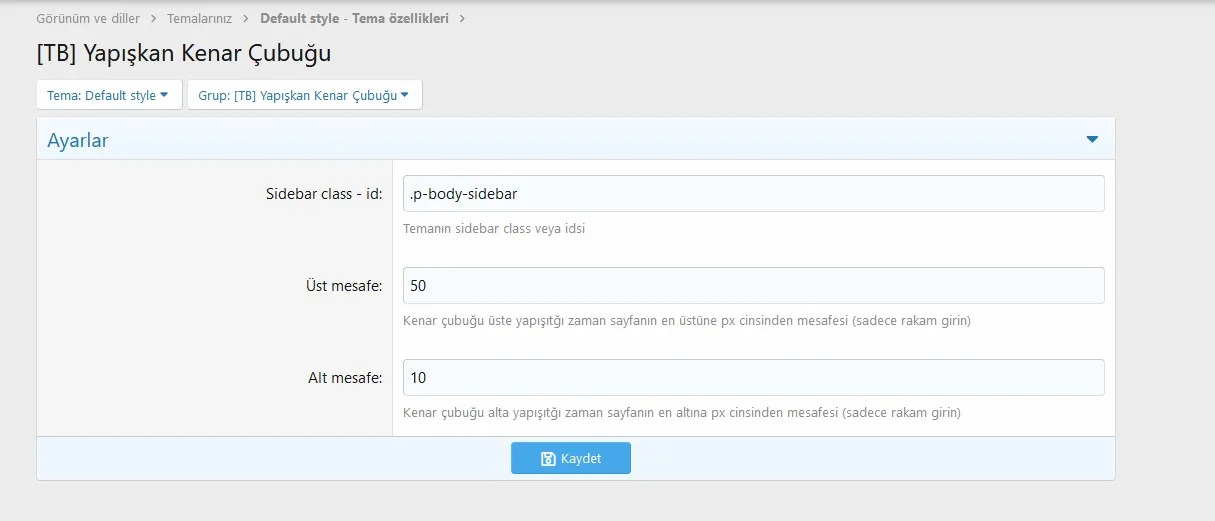Collapse the Ayarlar section with the arrow
The height and width of the screenshot is (521, 1215).
pyautogui.click(x=1092, y=140)
